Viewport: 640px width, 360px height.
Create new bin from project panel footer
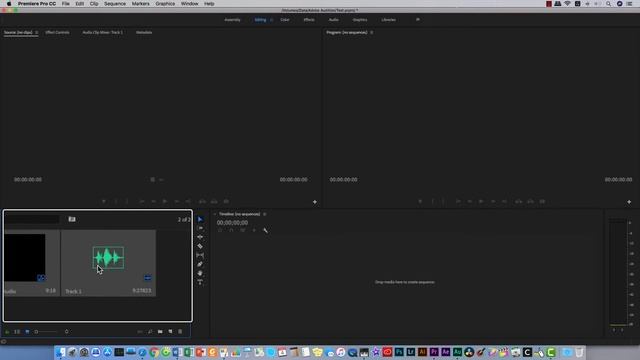(x=160, y=332)
